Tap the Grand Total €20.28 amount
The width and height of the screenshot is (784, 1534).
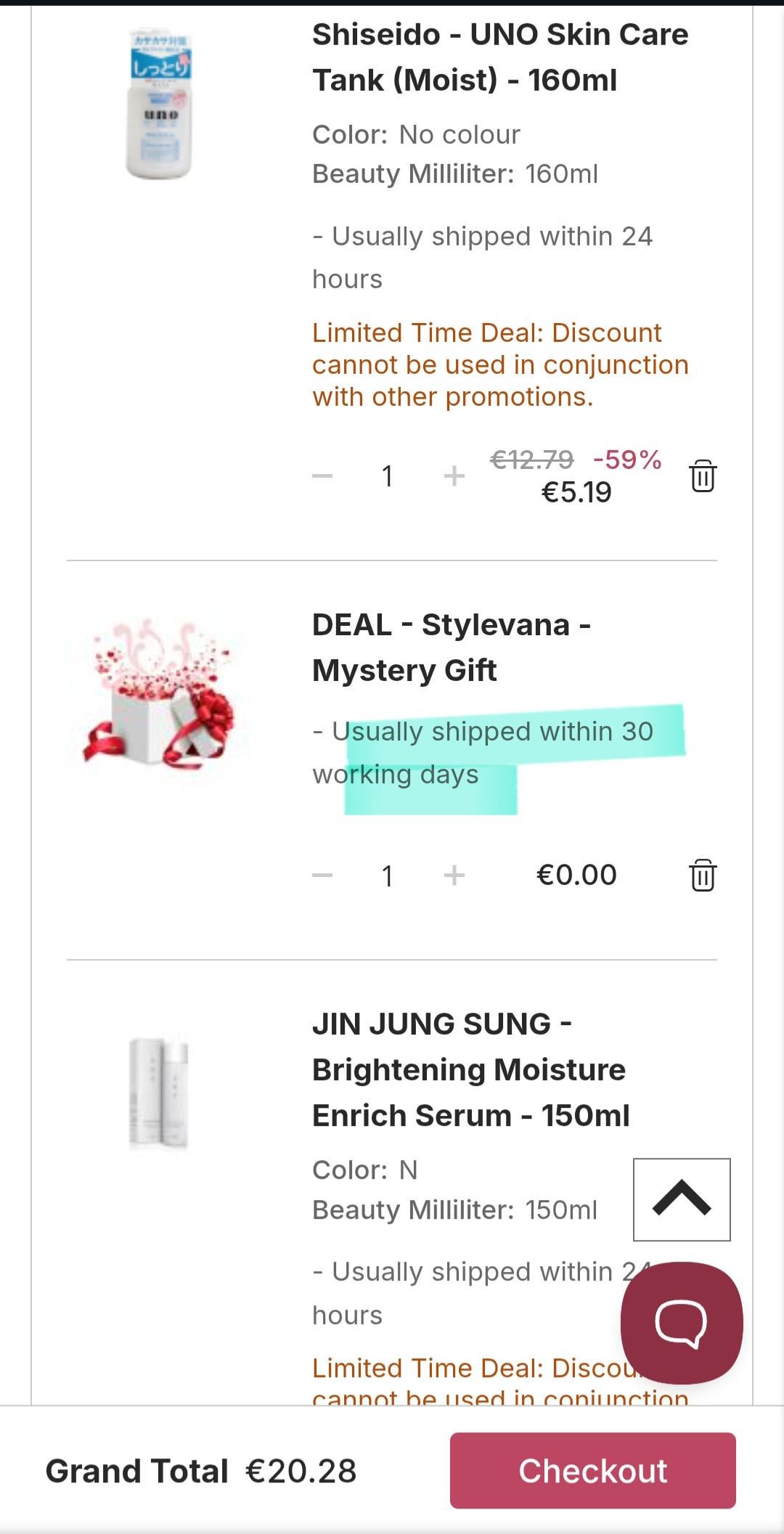(x=301, y=1472)
